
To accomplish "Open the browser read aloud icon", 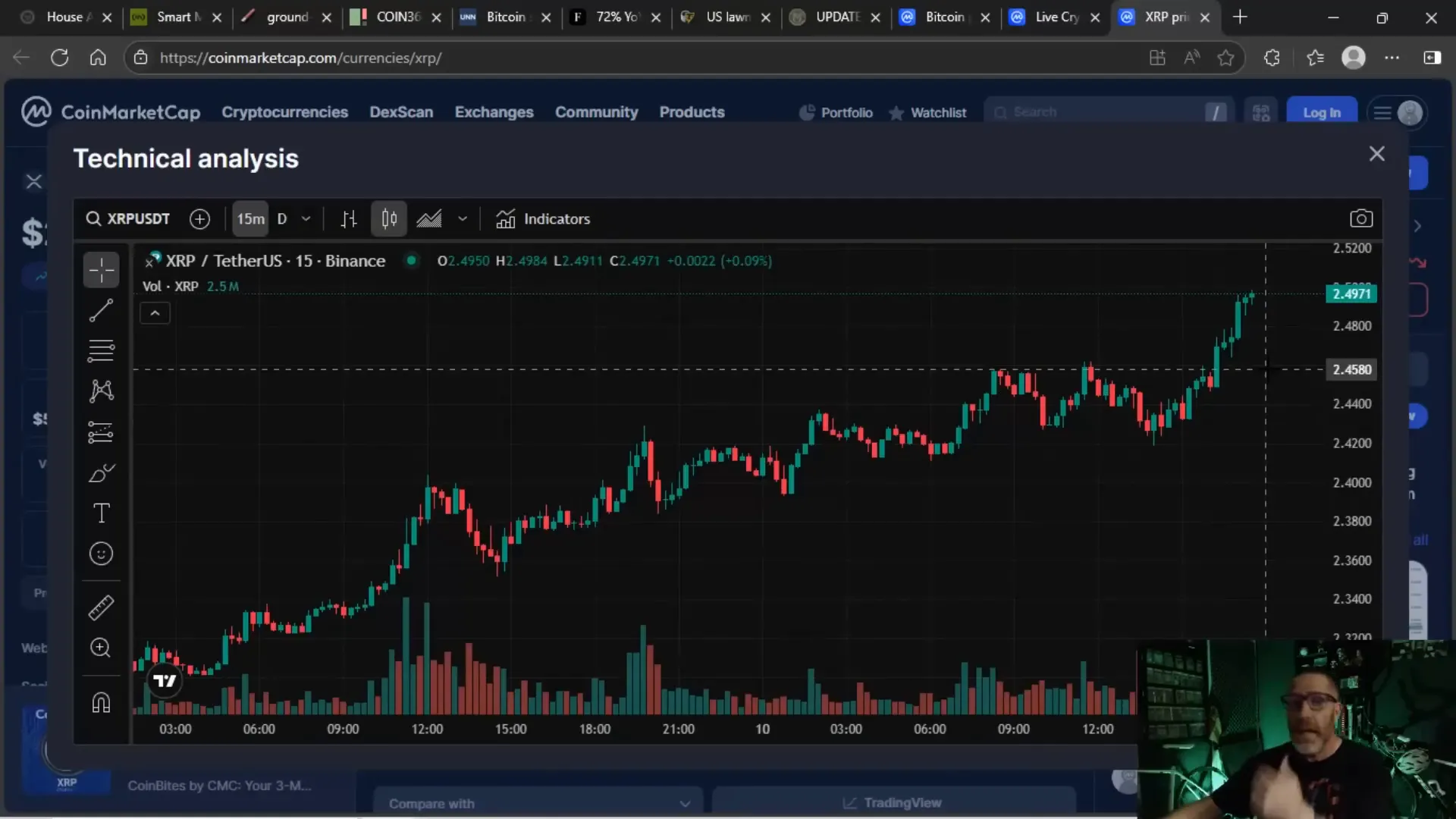I will point(1191,58).
